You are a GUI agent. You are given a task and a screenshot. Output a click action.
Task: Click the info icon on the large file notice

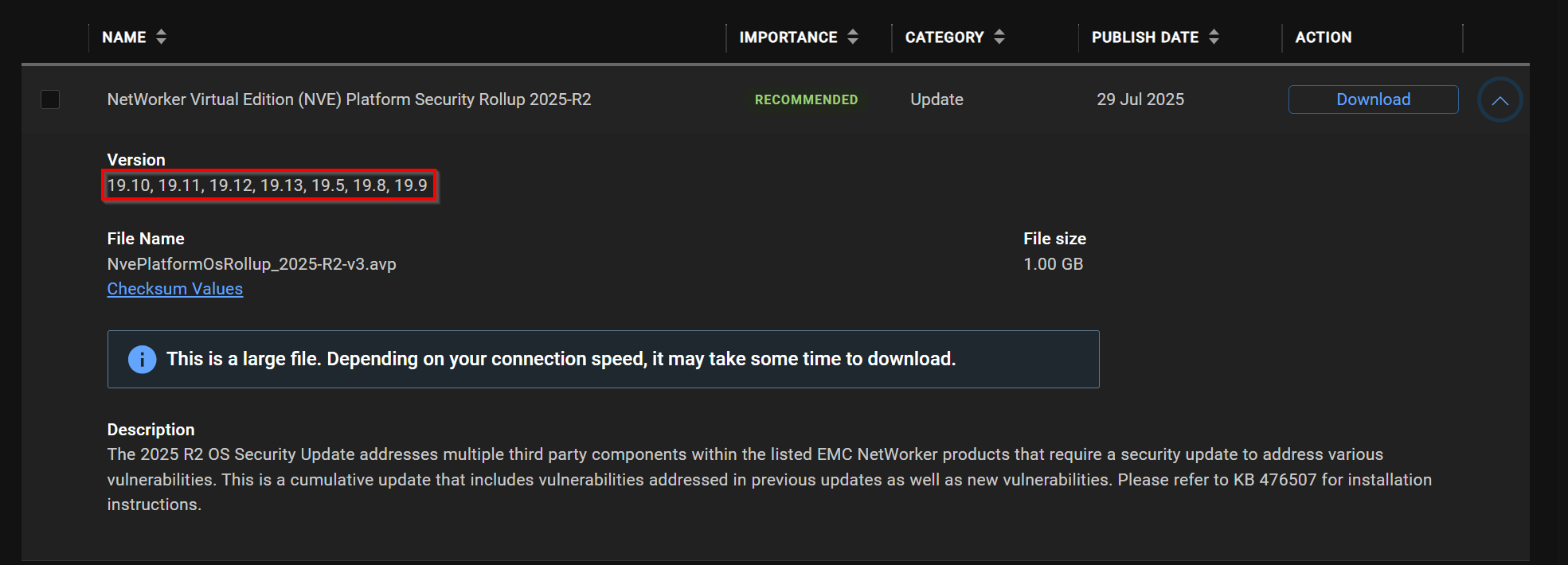click(x=142, y=359)
